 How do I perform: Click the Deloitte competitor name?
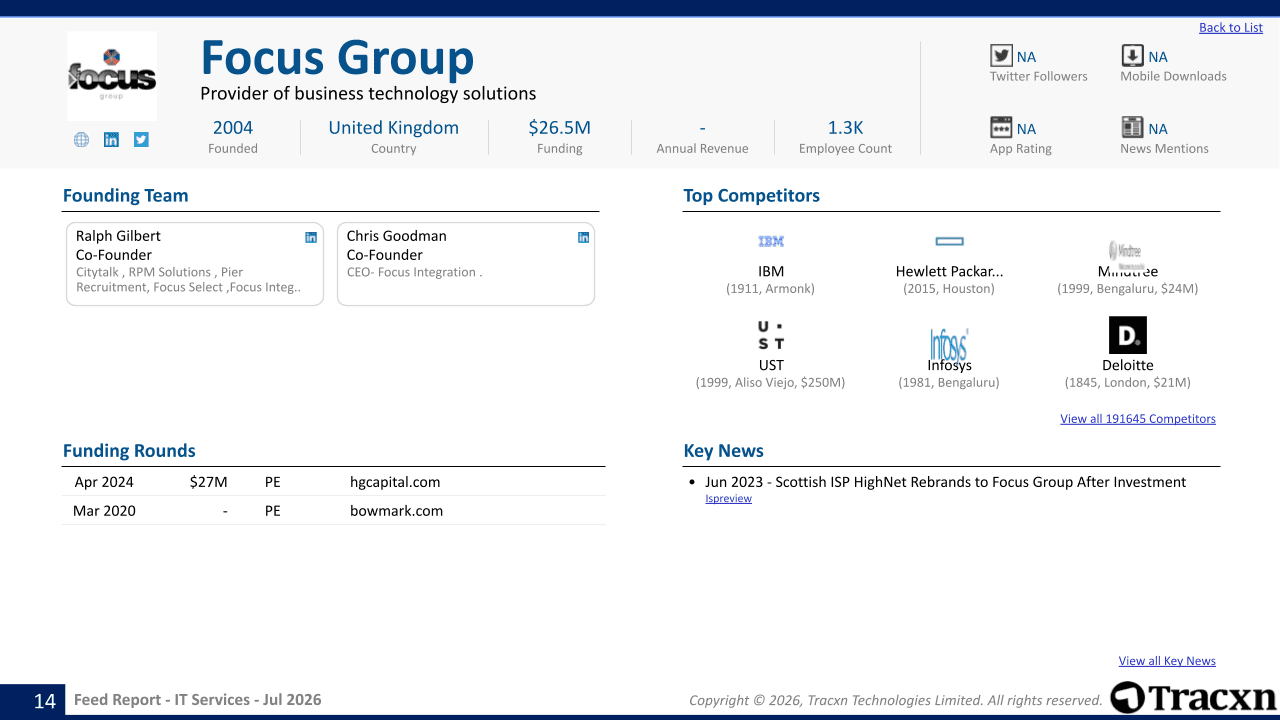click(1128, 365)
